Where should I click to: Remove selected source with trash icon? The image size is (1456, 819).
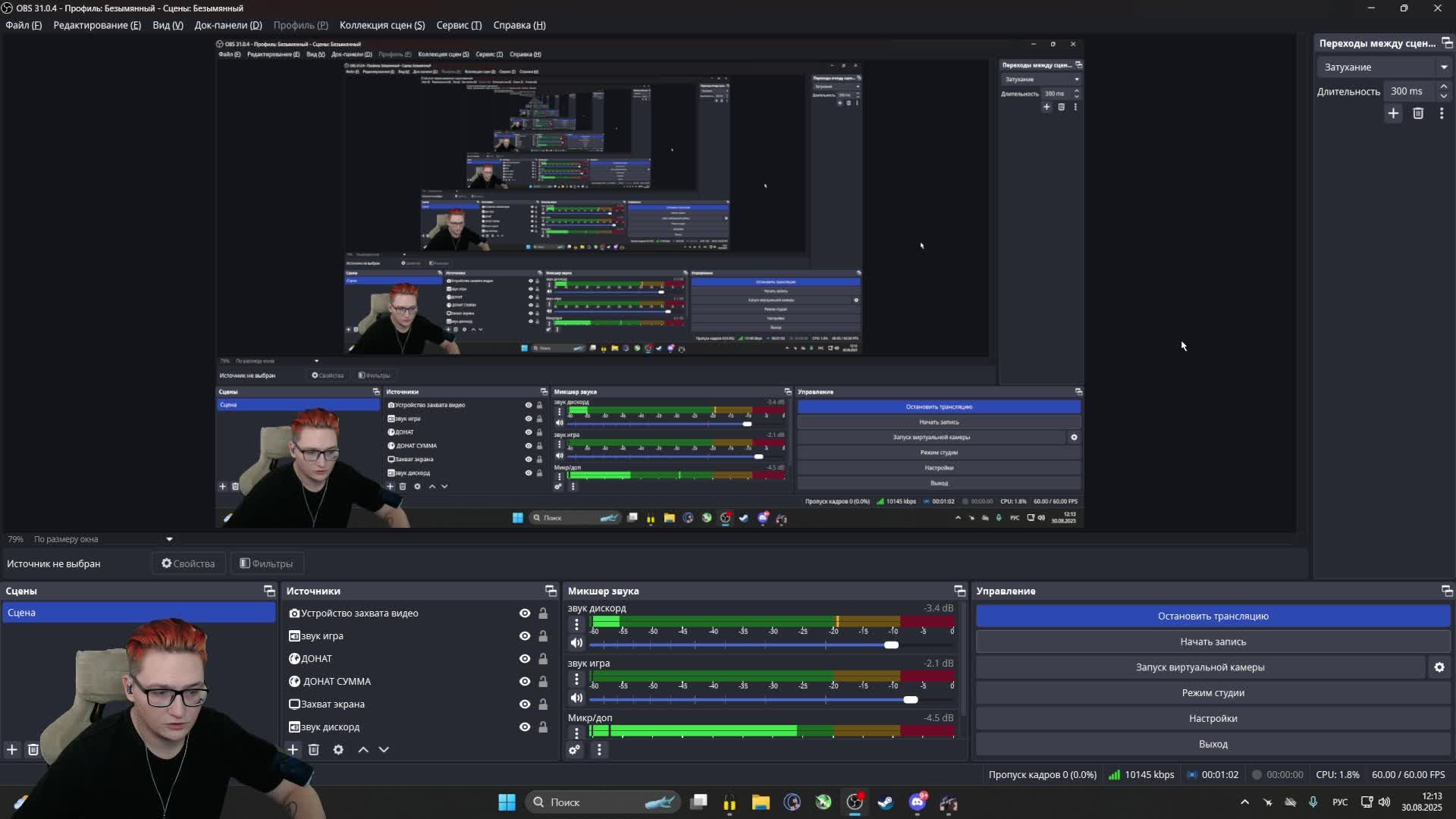pyautogui.click(x=314, y=749)
